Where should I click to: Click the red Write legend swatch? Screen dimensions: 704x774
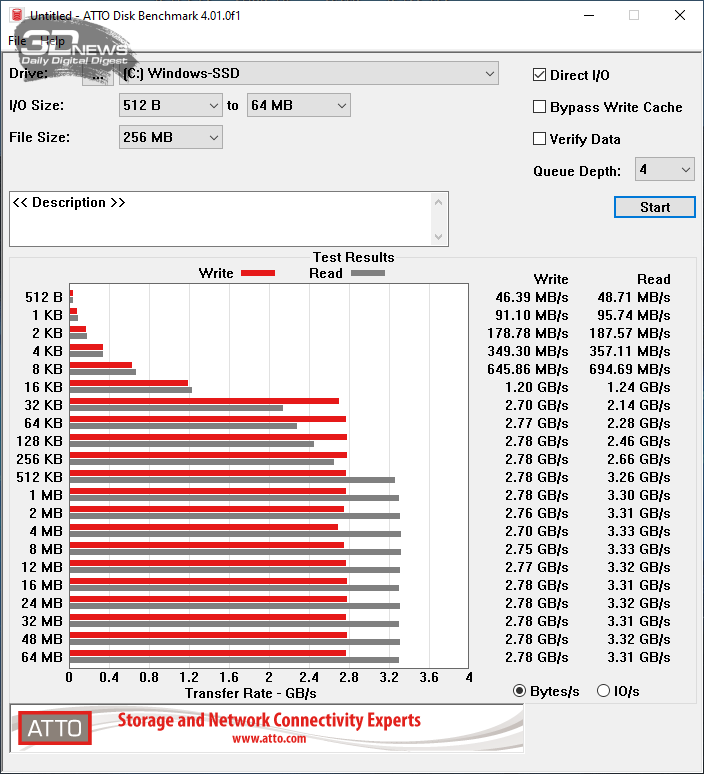(x=258, y=273)
